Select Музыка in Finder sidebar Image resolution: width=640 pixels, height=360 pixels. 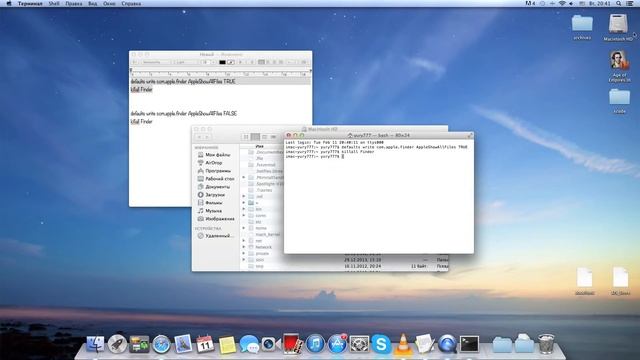click(214, 211)
